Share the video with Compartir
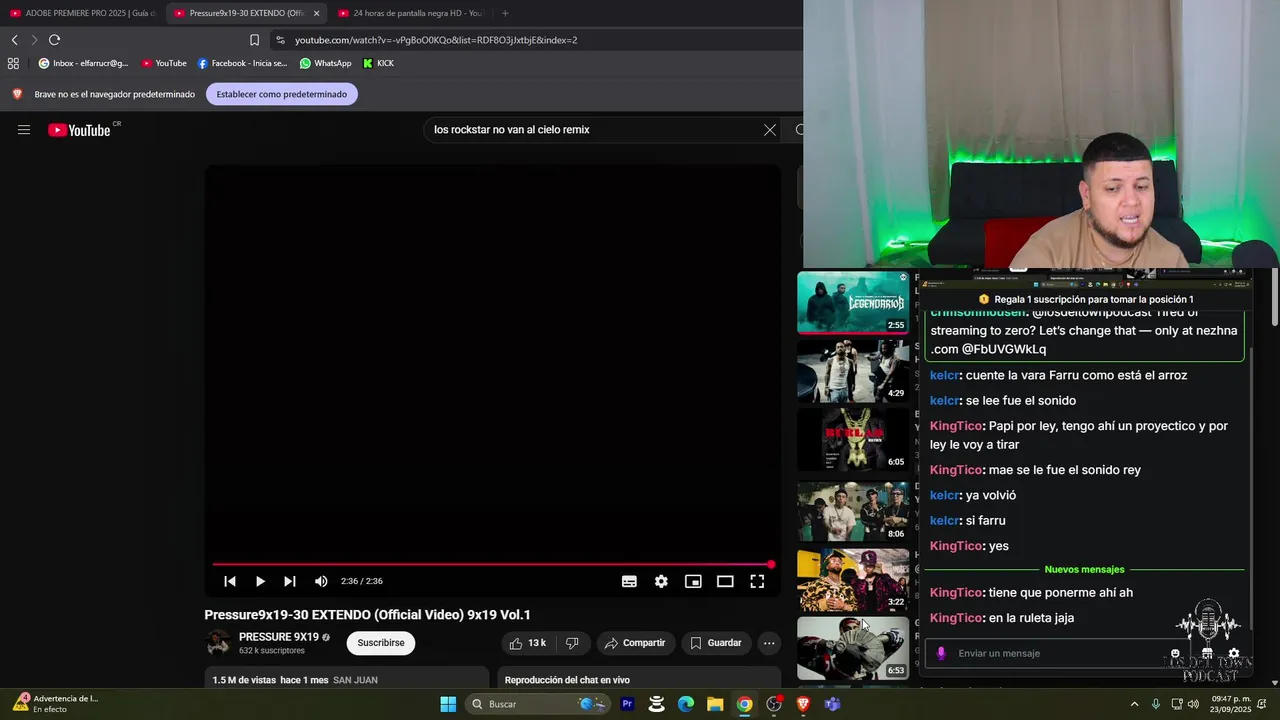Screen dimensions: 1280x720 pyautogui.click(x=636, y=643)
